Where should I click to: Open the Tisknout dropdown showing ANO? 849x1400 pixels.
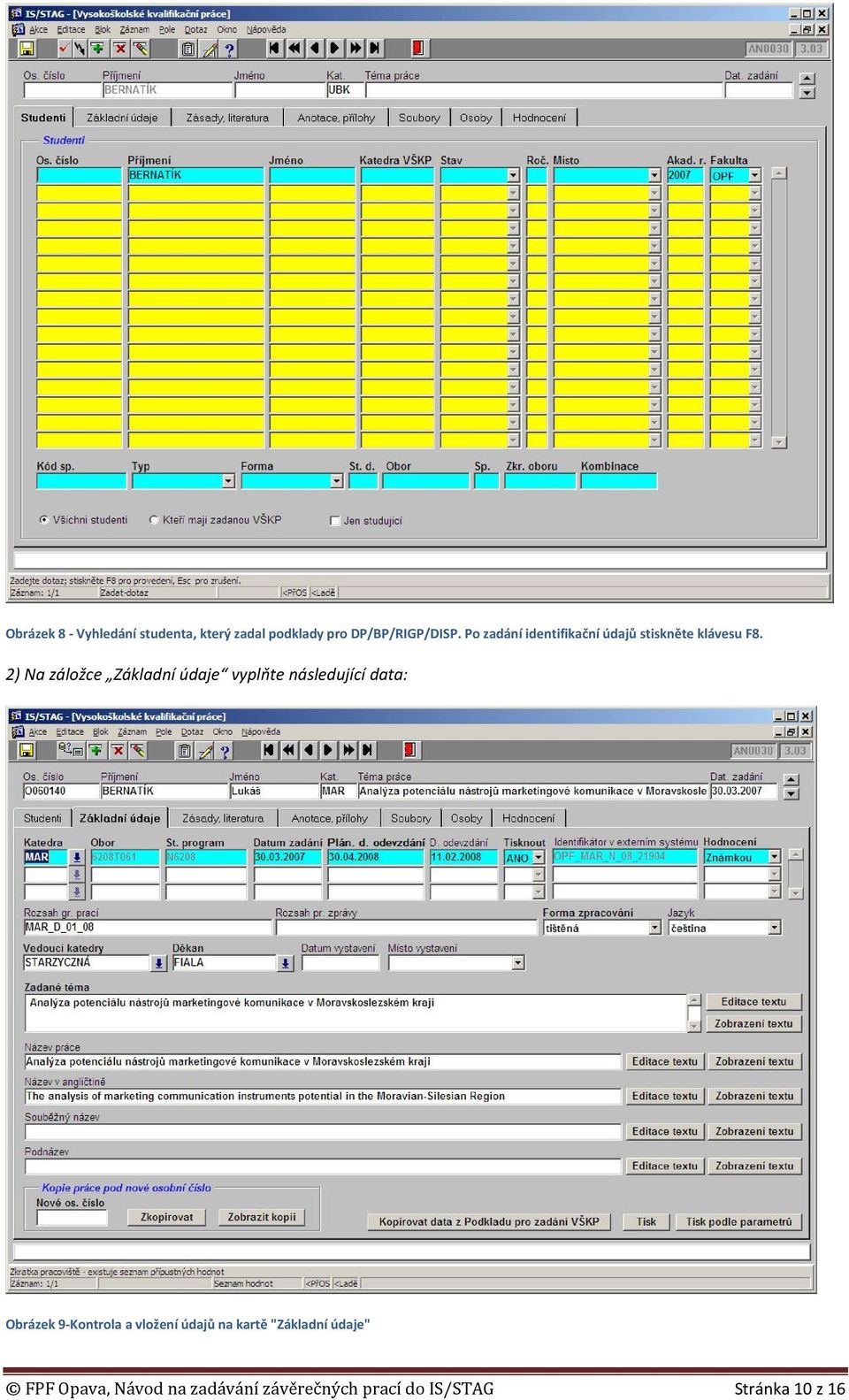[538, 858]
